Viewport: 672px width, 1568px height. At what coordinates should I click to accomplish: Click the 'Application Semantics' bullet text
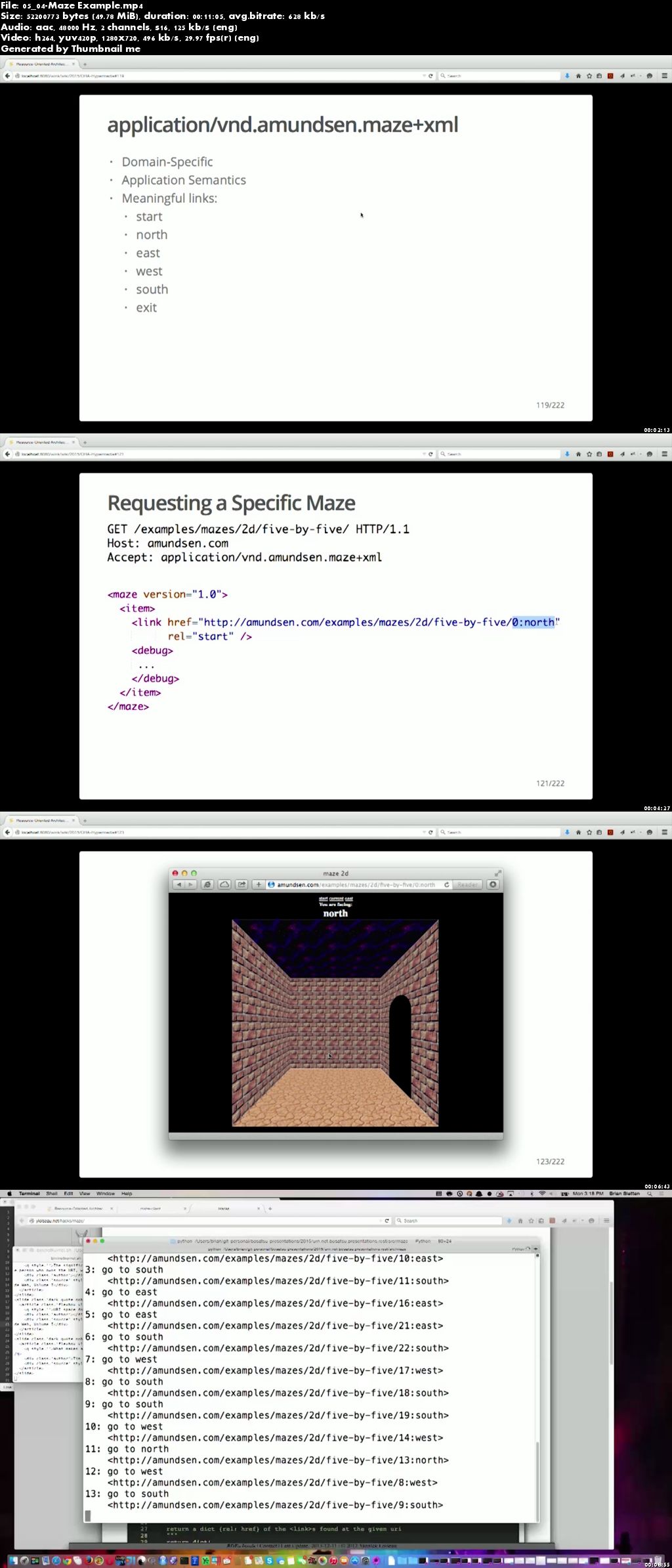point(184,180)
